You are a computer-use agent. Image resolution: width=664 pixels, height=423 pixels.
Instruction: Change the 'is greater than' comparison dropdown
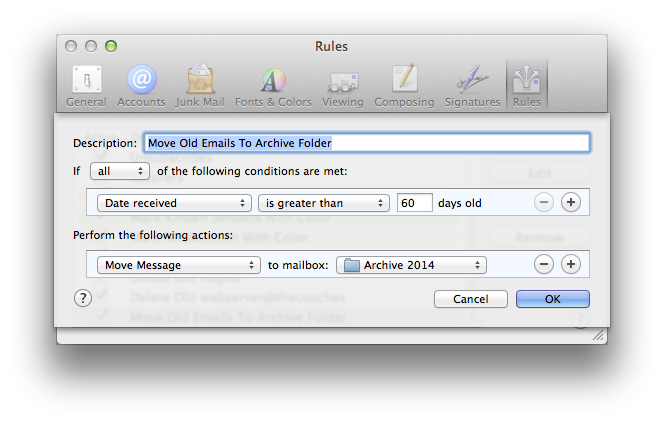pyautogui.click(x=324, y=203)
